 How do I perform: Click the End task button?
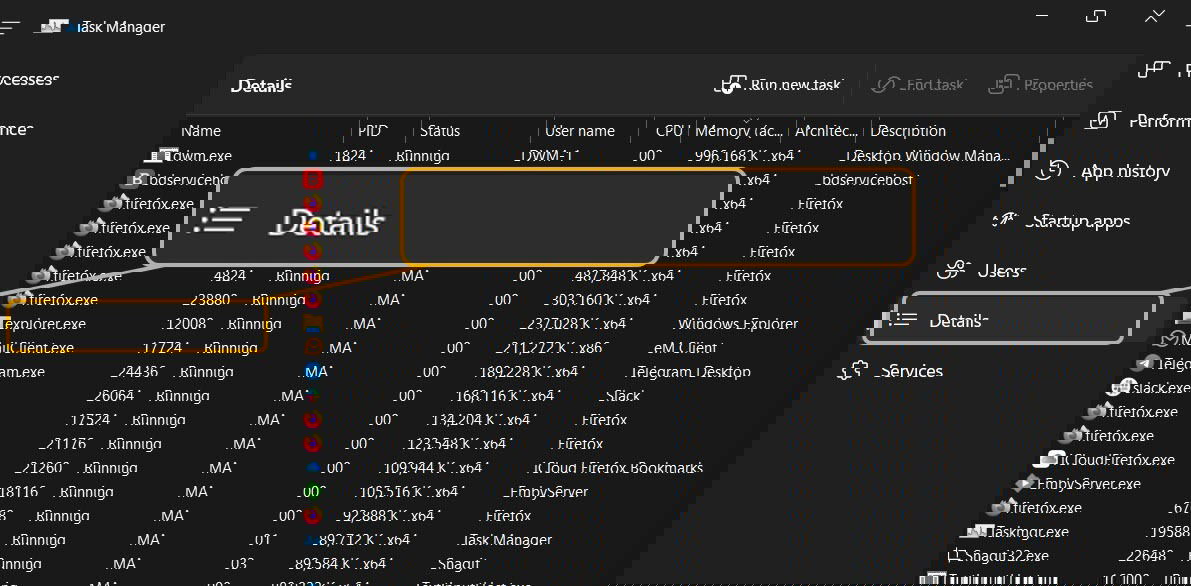(x=917, y=85)
